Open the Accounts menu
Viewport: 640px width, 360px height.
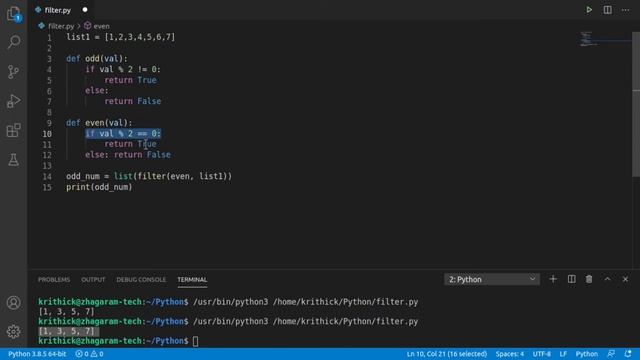coord(13,302)
